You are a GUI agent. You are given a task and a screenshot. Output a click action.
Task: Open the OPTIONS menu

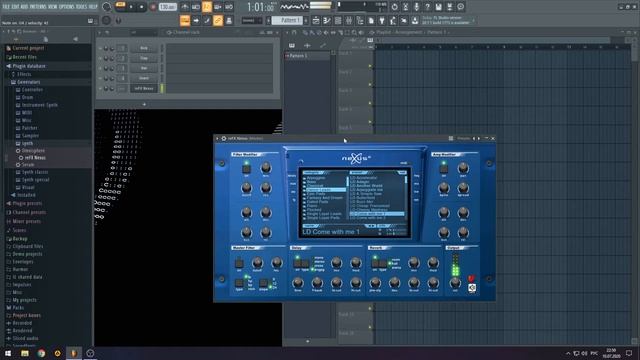click(x=67, y=7)
